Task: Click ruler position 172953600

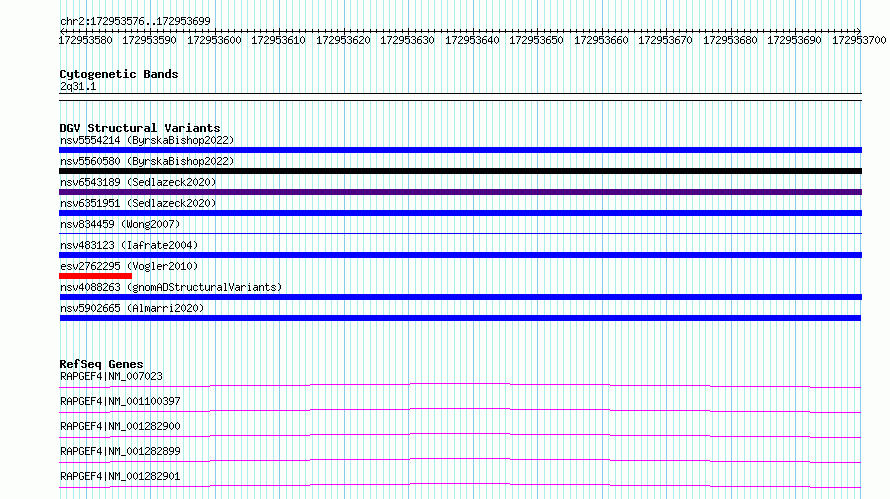Action: pos(214,40)
